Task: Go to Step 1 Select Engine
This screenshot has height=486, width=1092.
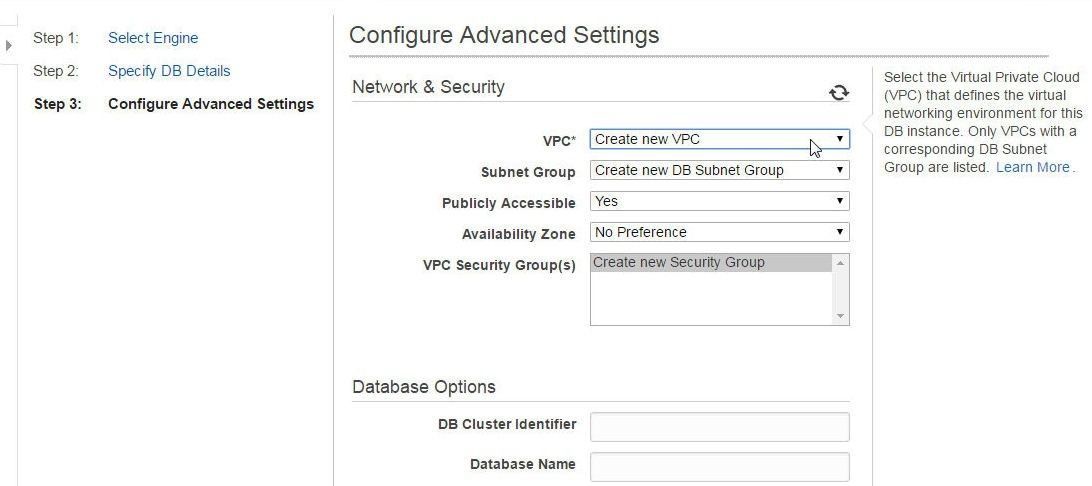Action: [153, 38]
